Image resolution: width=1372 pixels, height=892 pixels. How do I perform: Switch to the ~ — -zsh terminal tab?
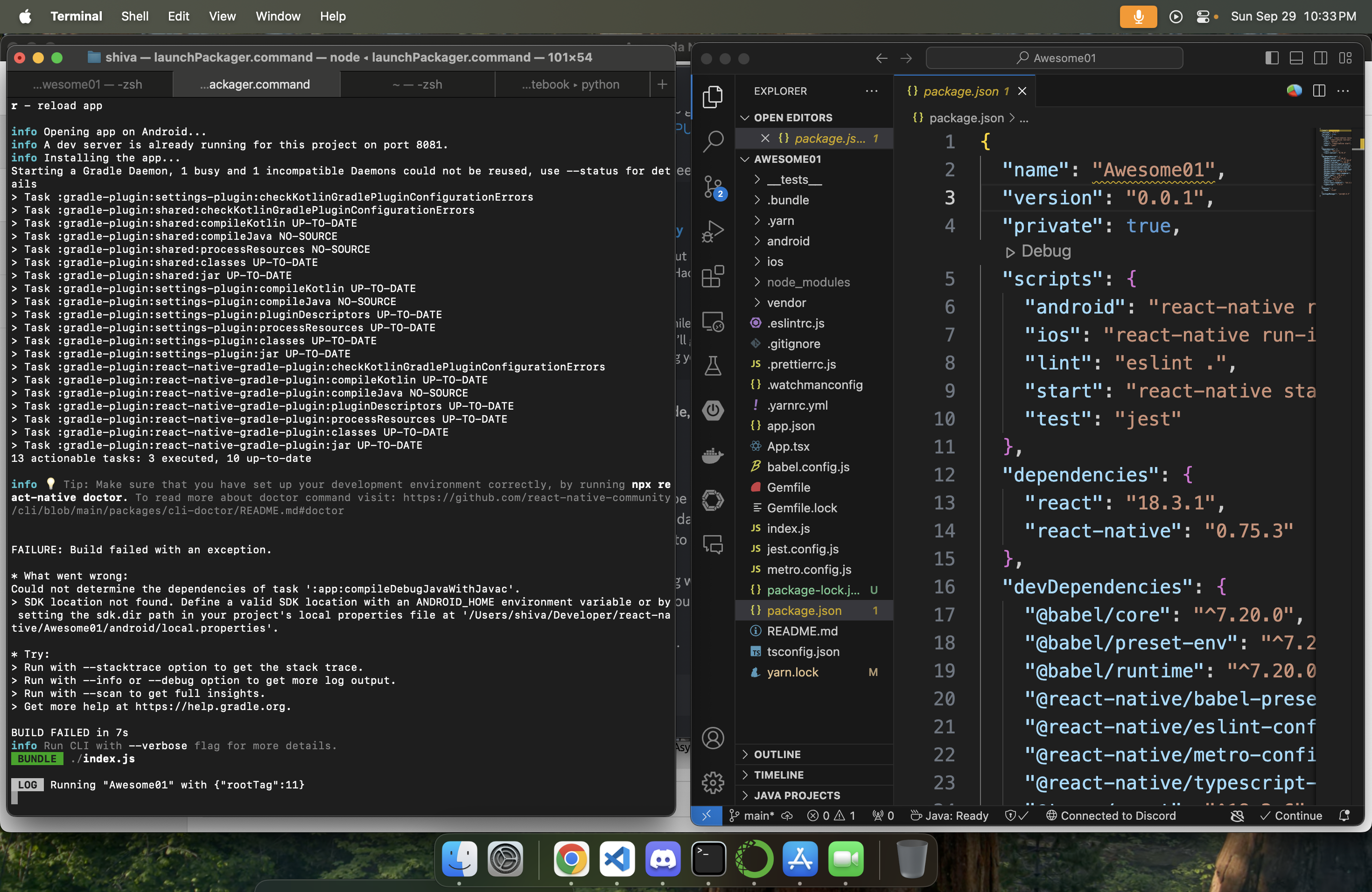click(417, 85)
